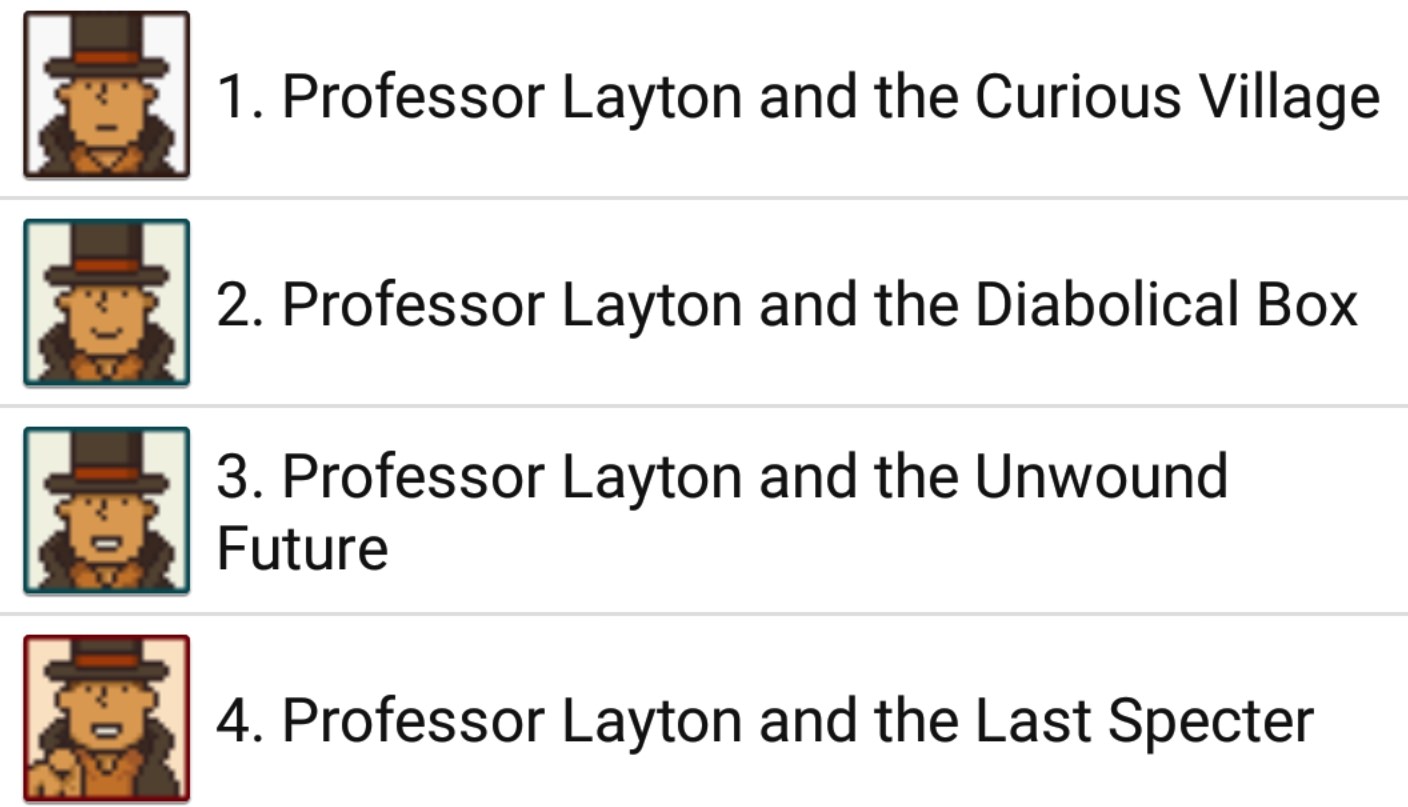Click the open-mouthed Layton portrait icon
Image resolution: width=1408 pixels, height=807 pixels.
click(x=107, y=508)
